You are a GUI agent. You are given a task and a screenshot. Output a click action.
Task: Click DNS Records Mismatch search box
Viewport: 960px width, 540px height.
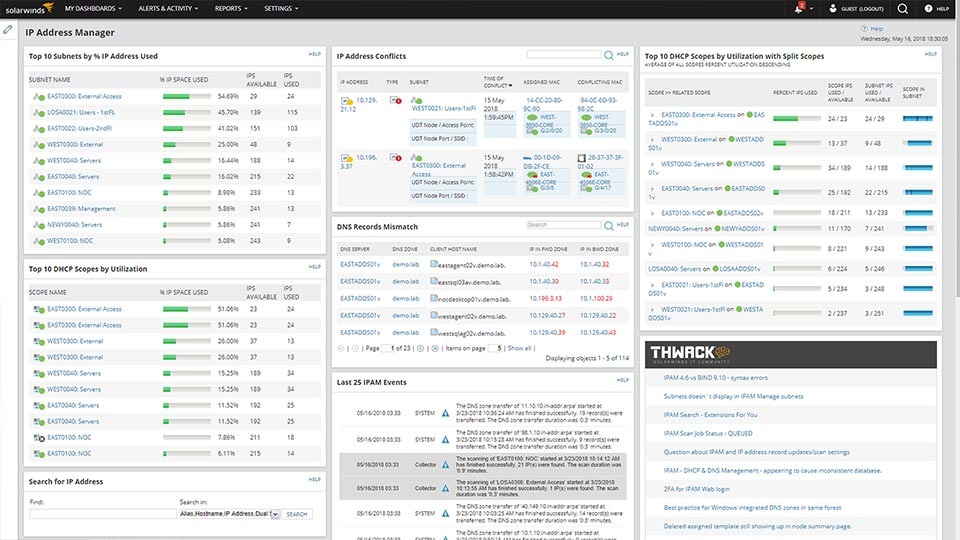[564, 225]
